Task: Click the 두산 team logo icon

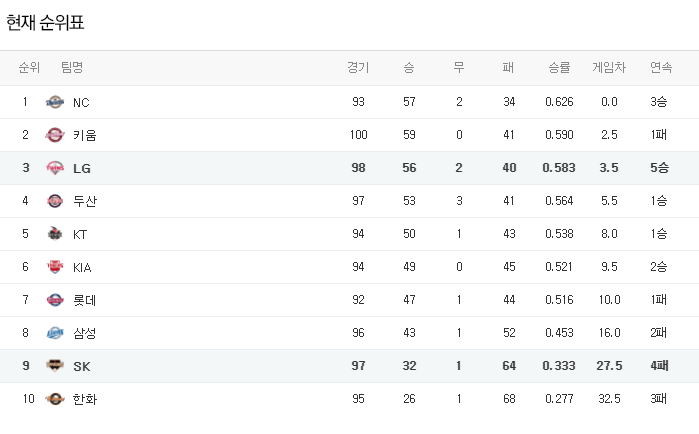Action: 55,201
